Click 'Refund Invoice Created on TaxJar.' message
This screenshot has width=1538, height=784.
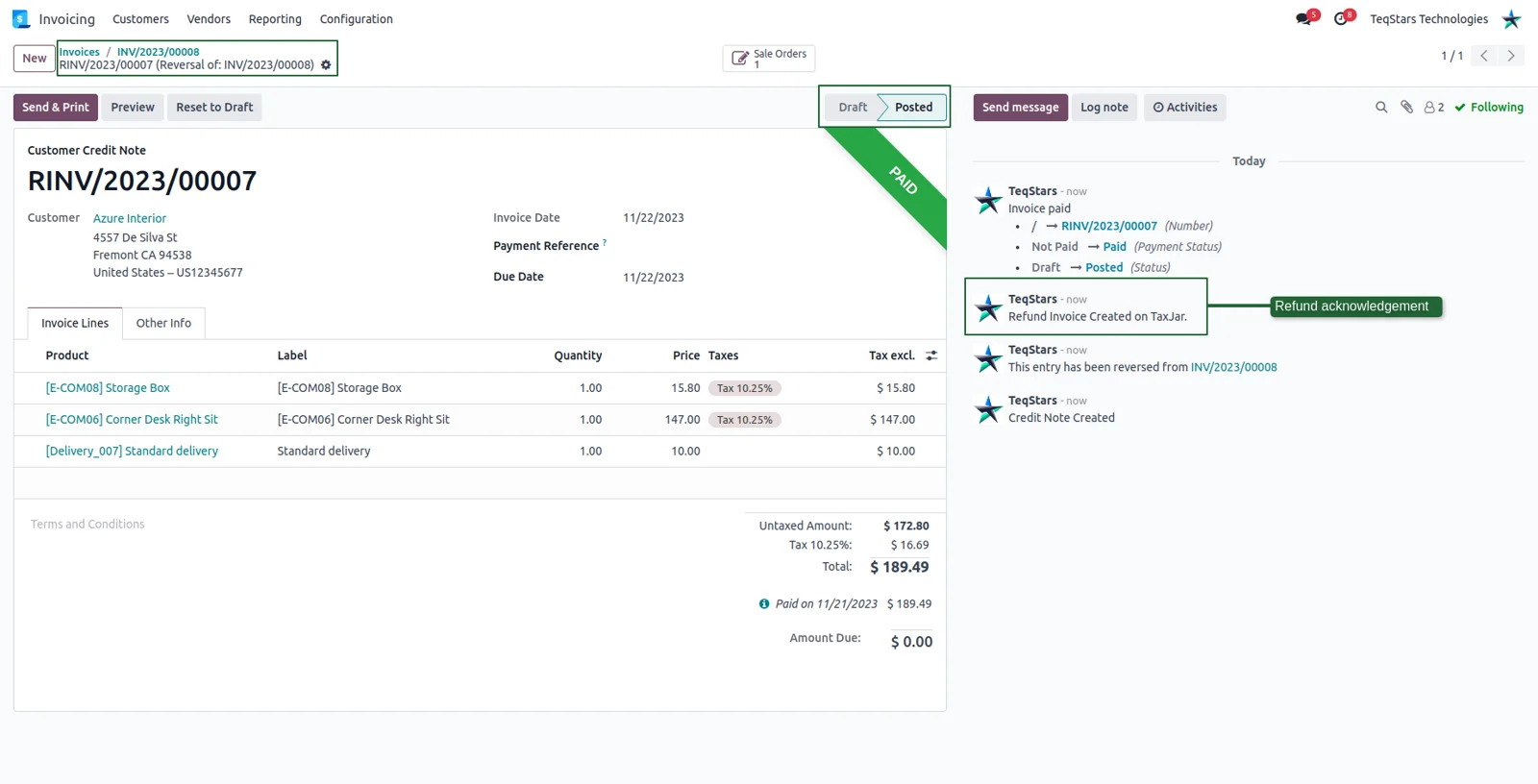pyautogui.click(x=1098, y=316)
